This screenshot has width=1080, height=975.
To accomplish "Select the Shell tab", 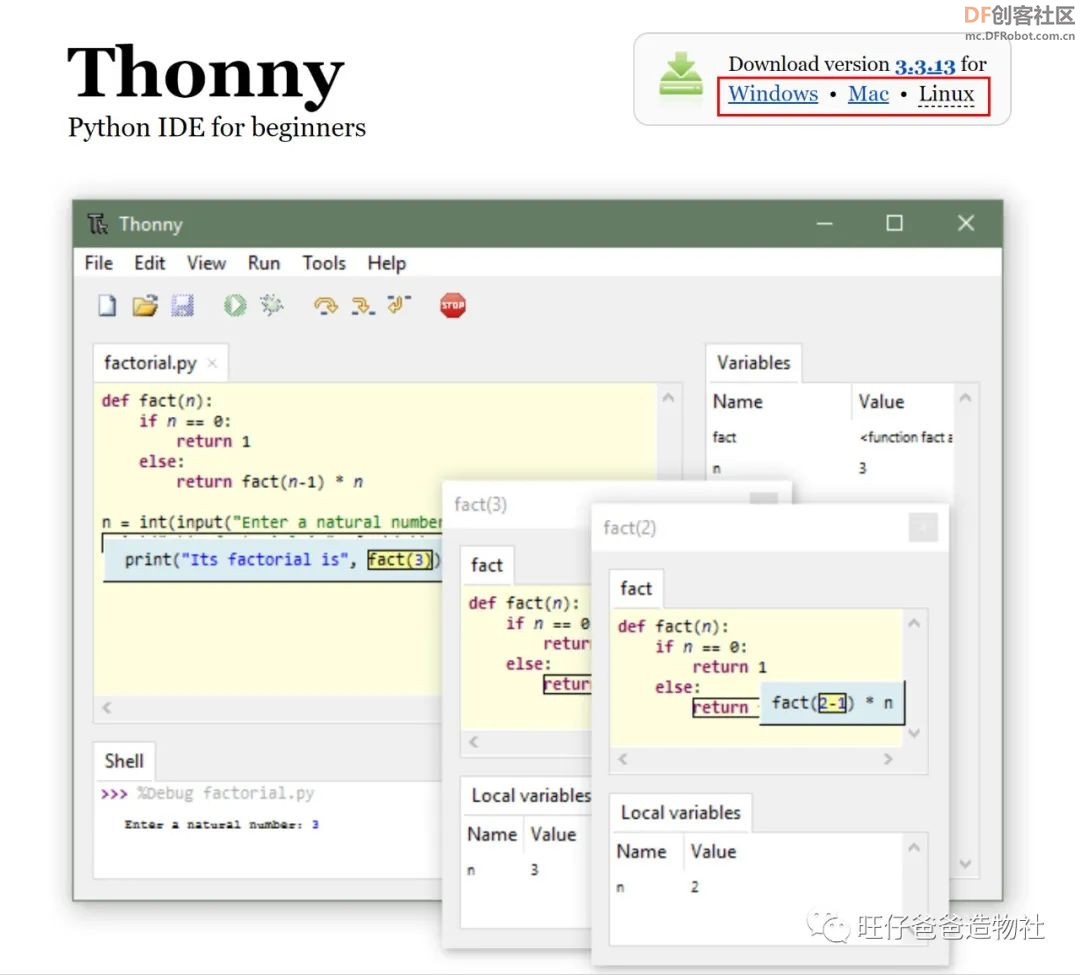I will 124,761.
